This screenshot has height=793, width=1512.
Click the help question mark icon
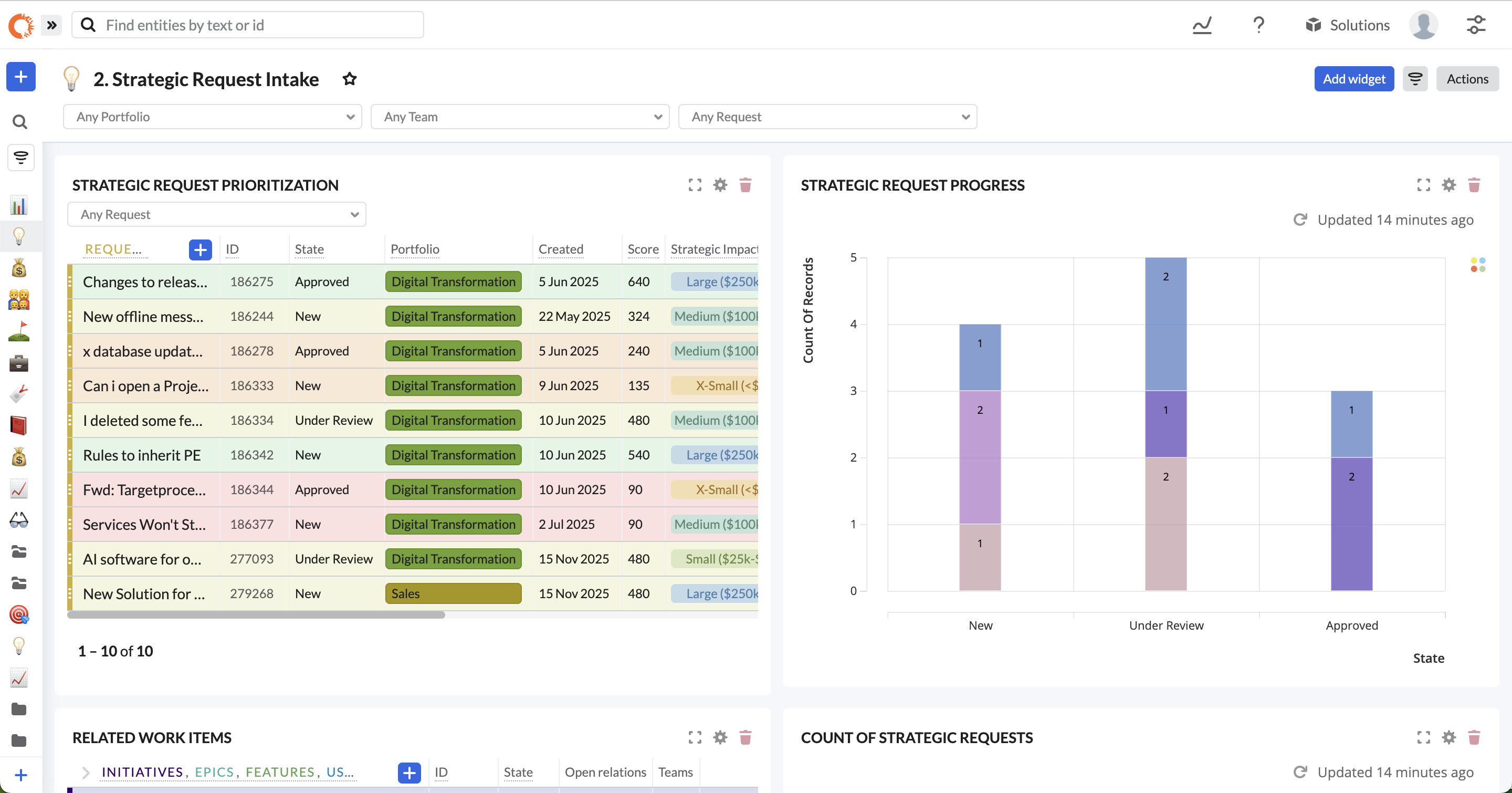pyautogui.click(x=1258, y=25)
